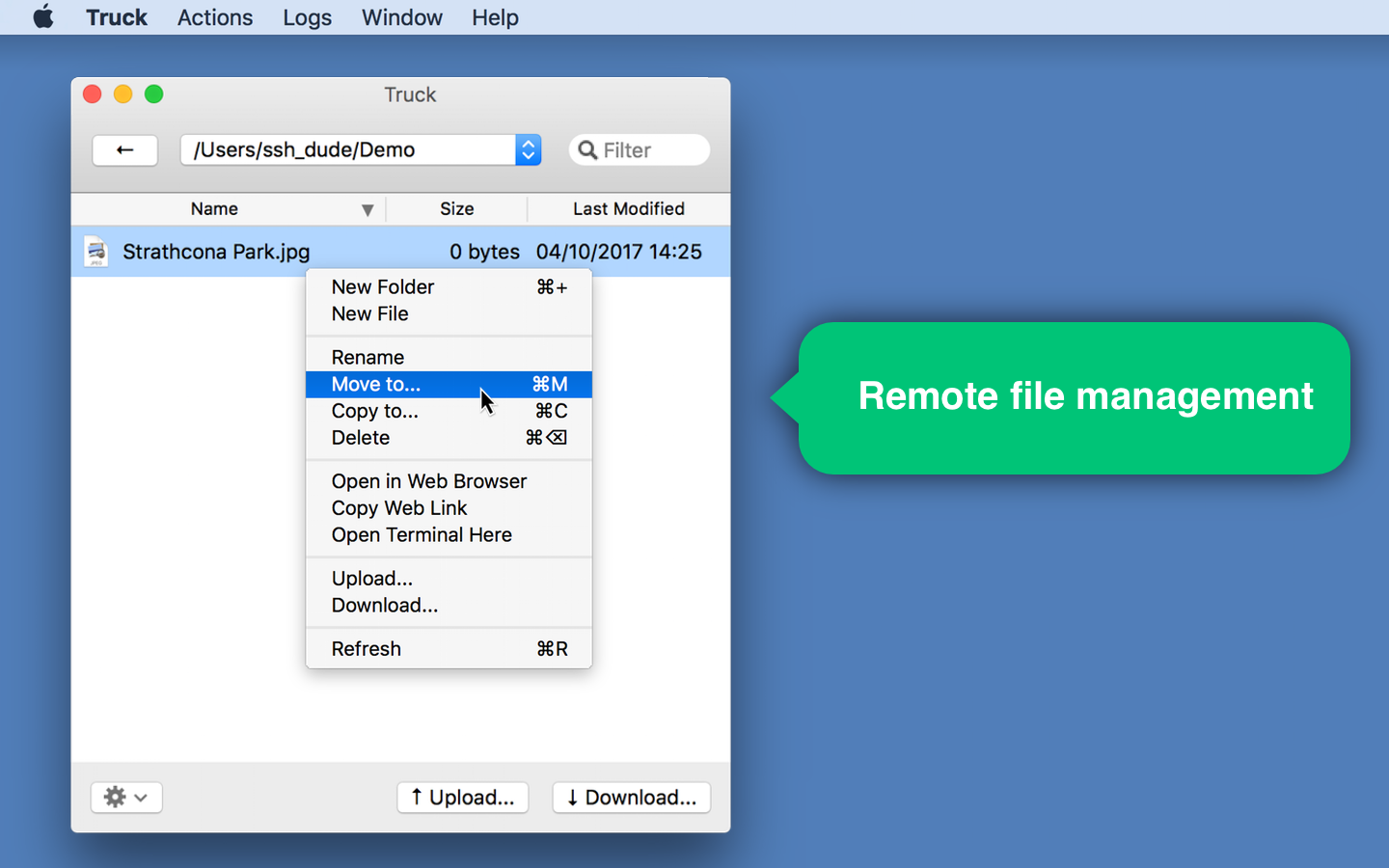The width and height of the screenshot is (1389, 868).
Task: Choose Open in Web Browser
Action: (x=449, y=481)
